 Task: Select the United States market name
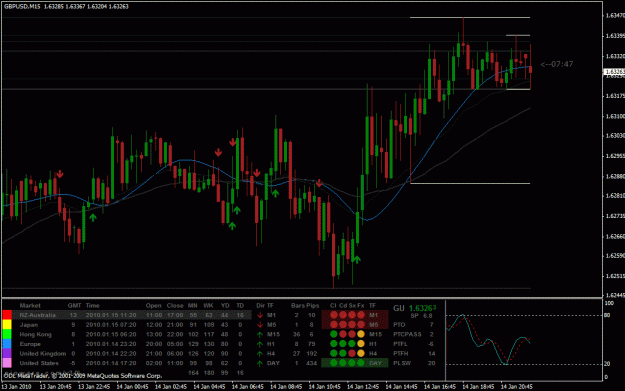pos(39,363)
